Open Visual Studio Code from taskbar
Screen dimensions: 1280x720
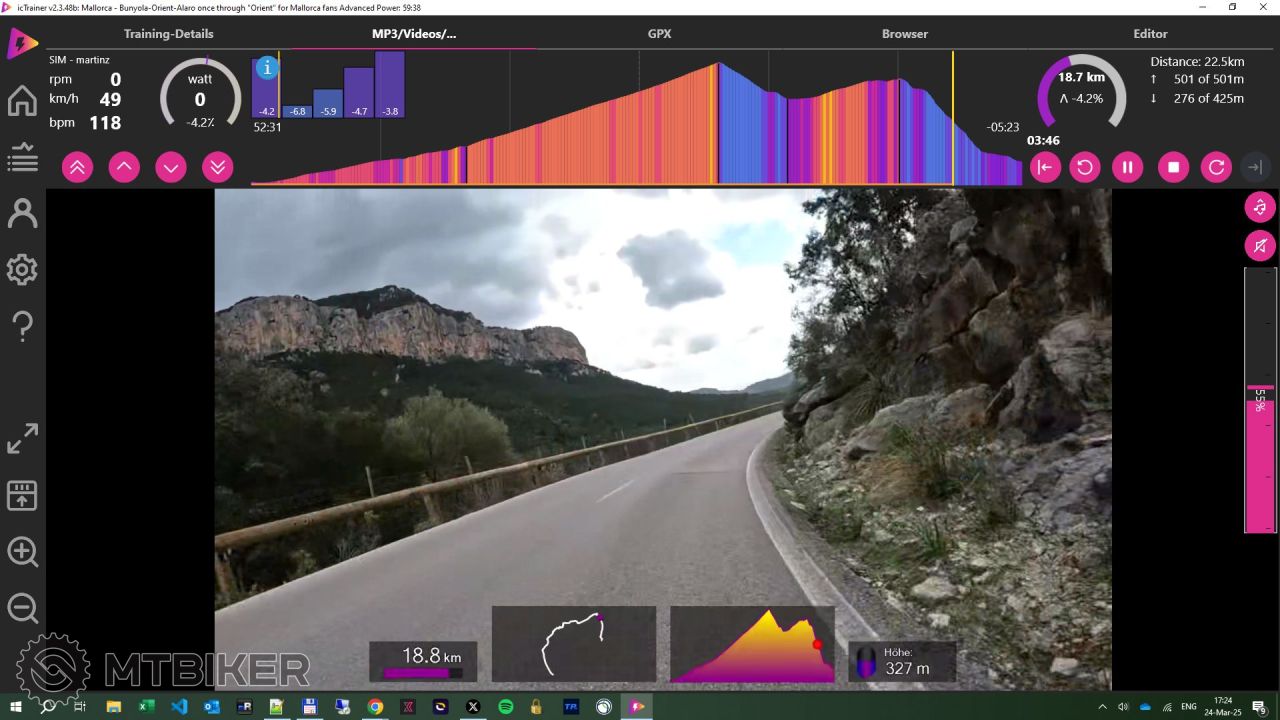pyautogui.click(x=179, y=706)
